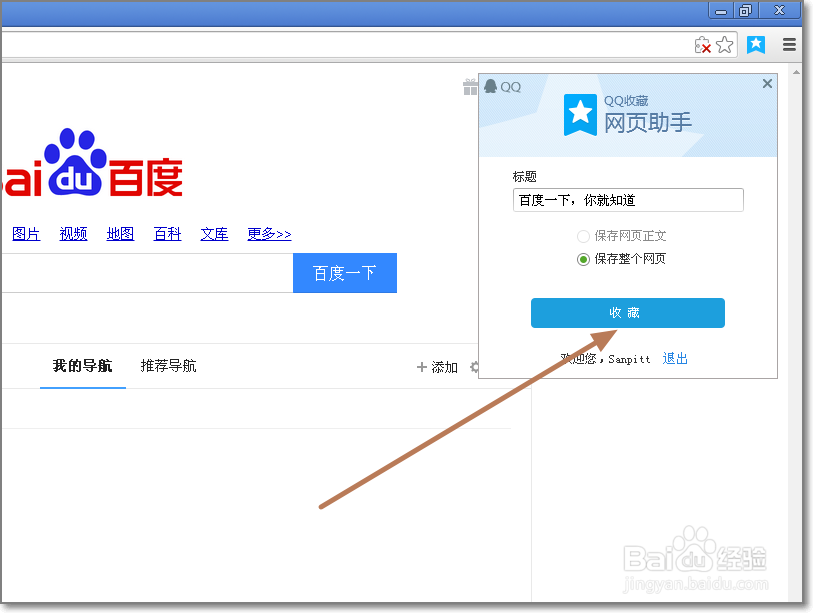This screenshot has height=613, width=813.
Task: Click the page scrollbar up arrow
Action: 796,72
